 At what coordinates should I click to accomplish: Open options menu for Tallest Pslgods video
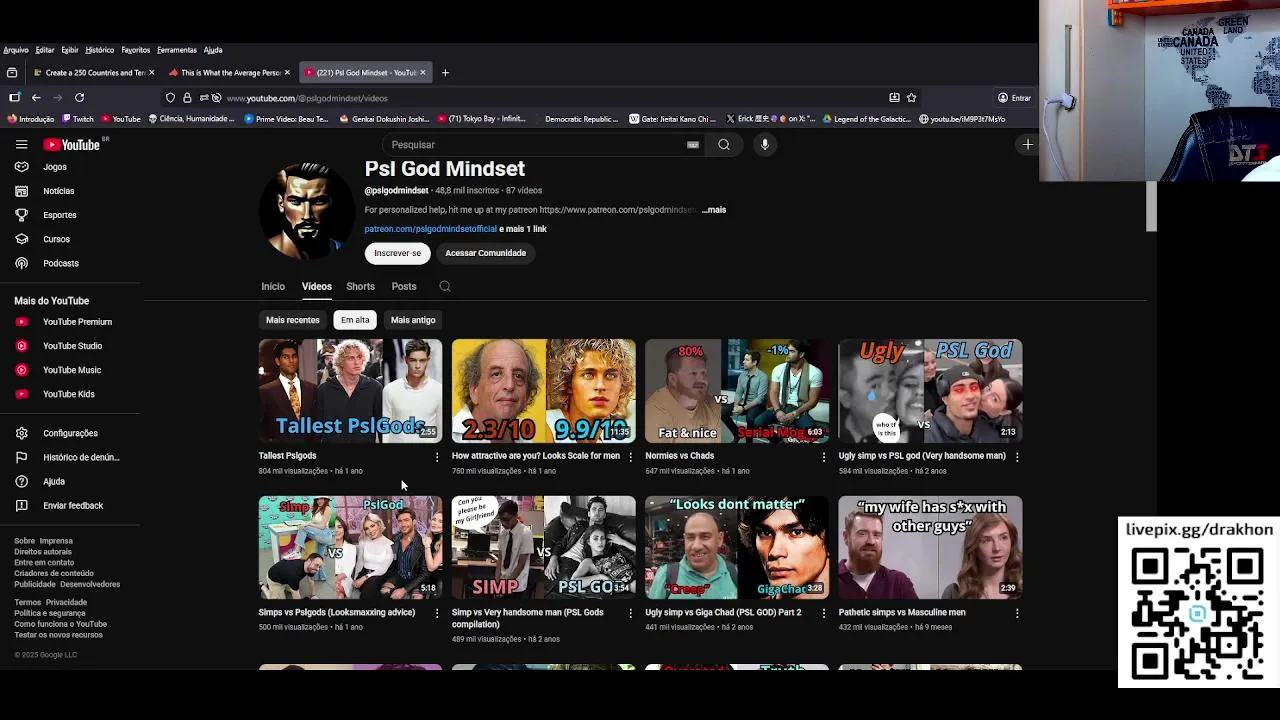pyautogui.click(x=436, y=457)
